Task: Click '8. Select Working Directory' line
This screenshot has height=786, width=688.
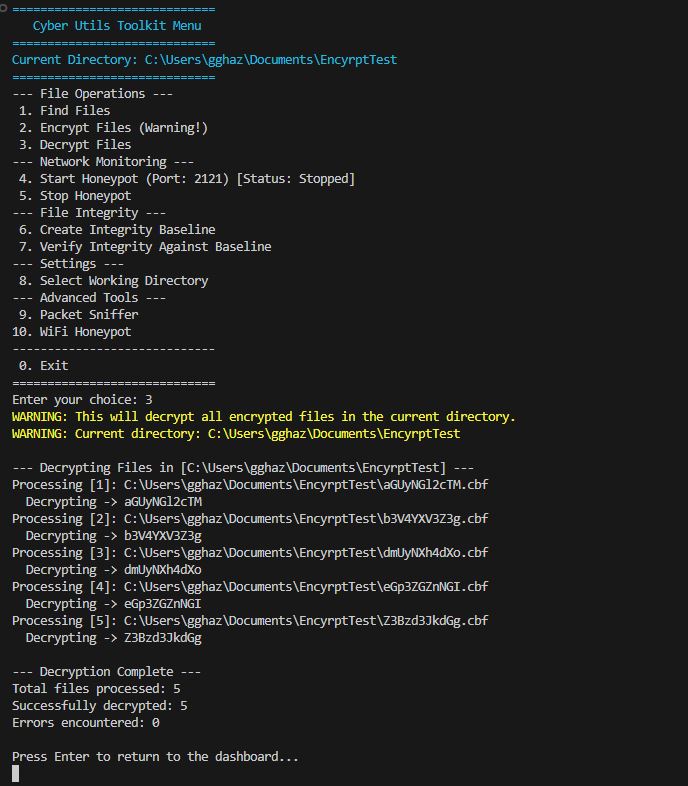Action: (113, 281)
